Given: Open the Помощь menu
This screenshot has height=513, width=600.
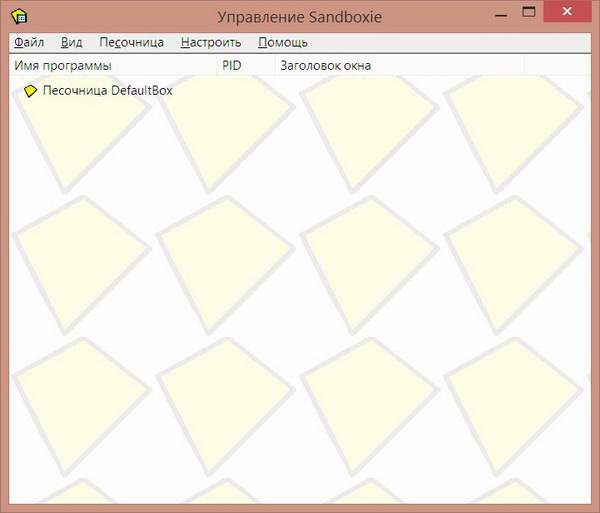Looking at the screenshot, I should point(283,43).
